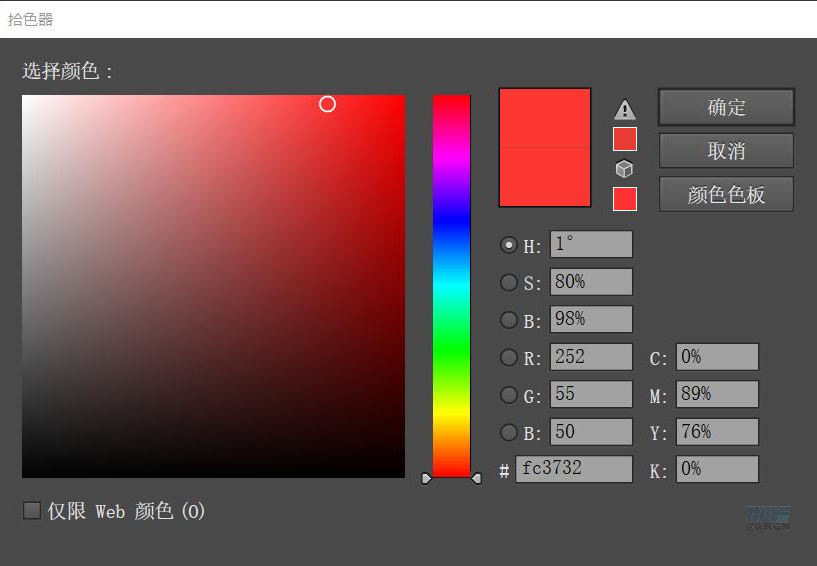The width and height of the screenshot is (817, 566).
Task: Open the 颜色色板 color swatches button
Action: click(x=726, y=194)
